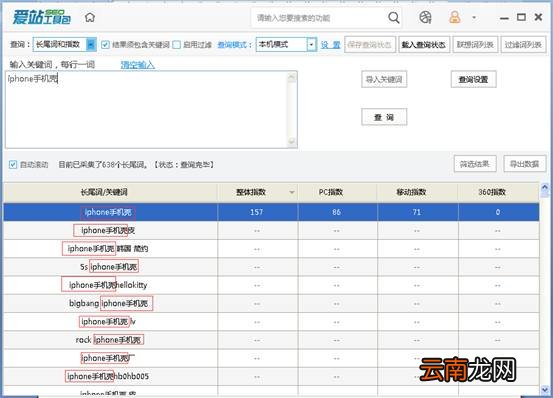Image resolution: width=553 pixels, height=398 pixels.
Task: Click the 导入关键词 button
Action: click(x=384, y=79)
